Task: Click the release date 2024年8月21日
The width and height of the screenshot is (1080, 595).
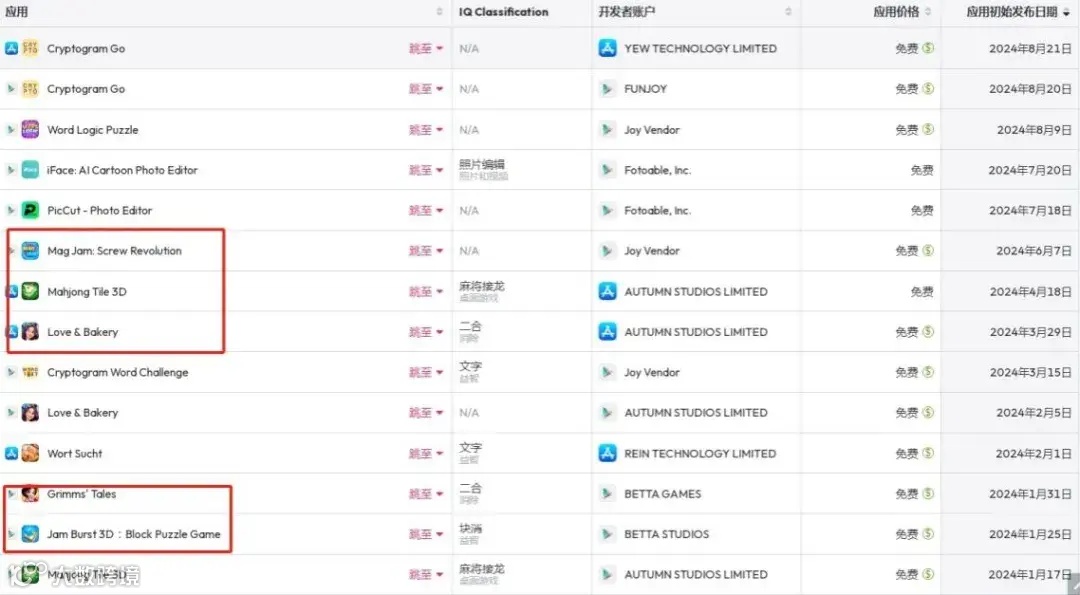Action: click(x=1030, y=48)
